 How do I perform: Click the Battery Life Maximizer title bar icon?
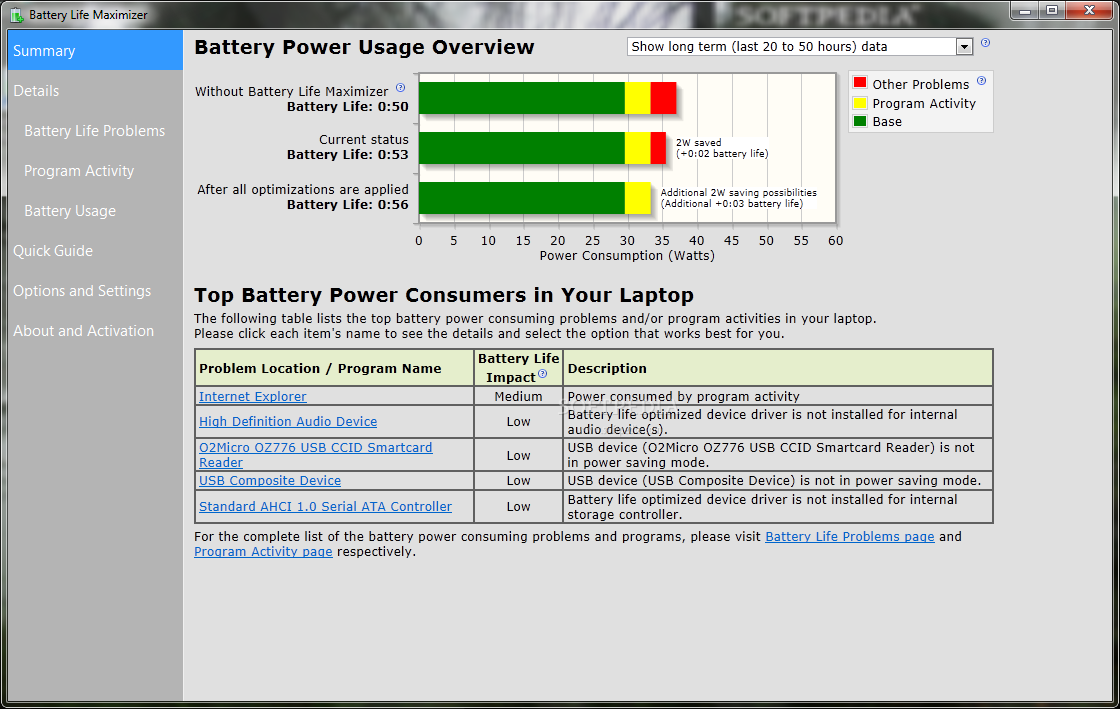(16, 14)
